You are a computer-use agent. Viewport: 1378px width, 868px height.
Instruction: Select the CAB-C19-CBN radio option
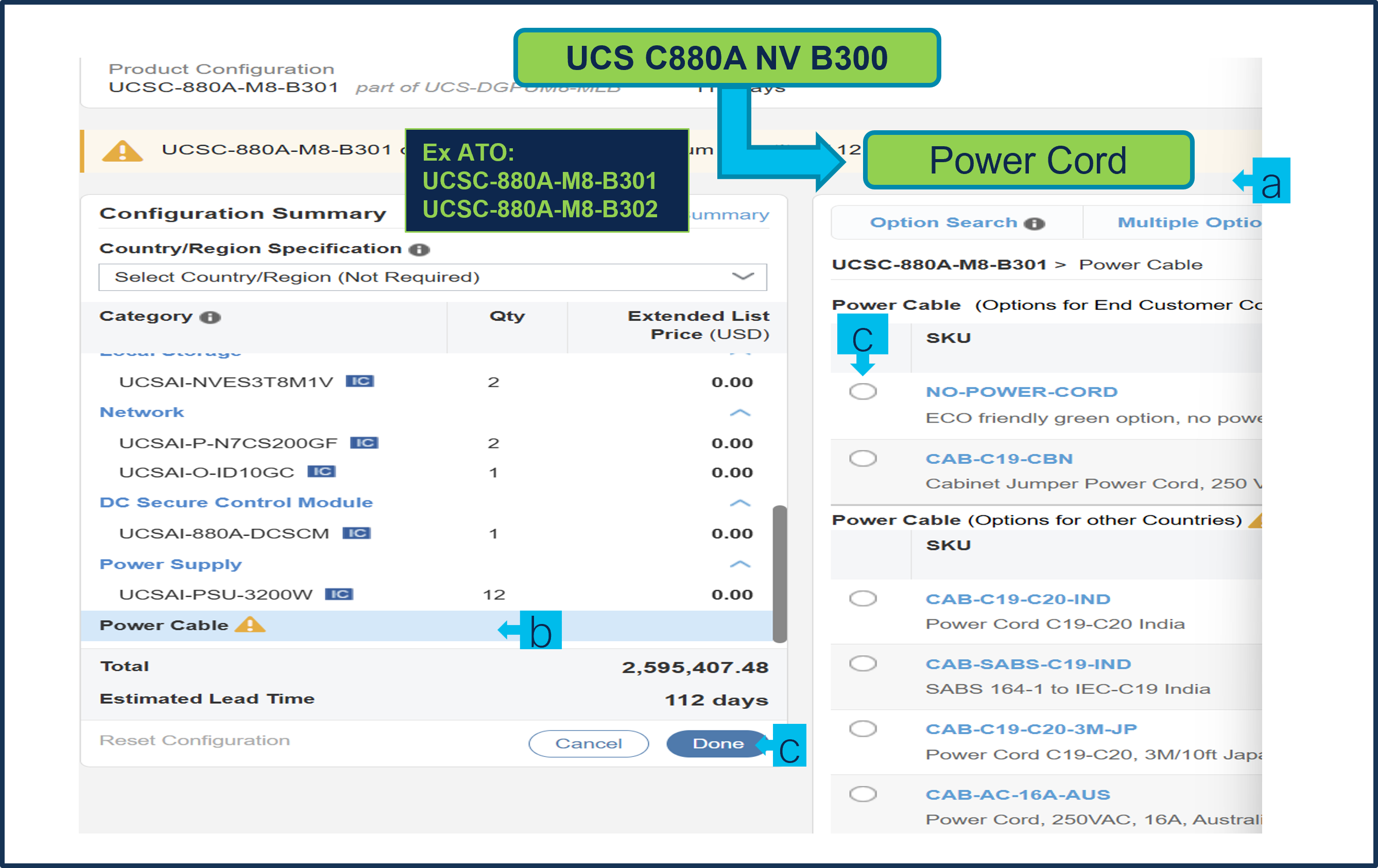click(x=863, y=458)
